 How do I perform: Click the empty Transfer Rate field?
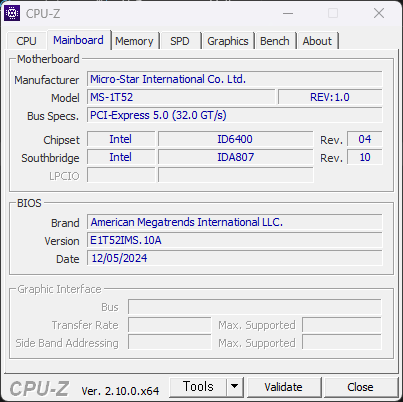point(170,325)
